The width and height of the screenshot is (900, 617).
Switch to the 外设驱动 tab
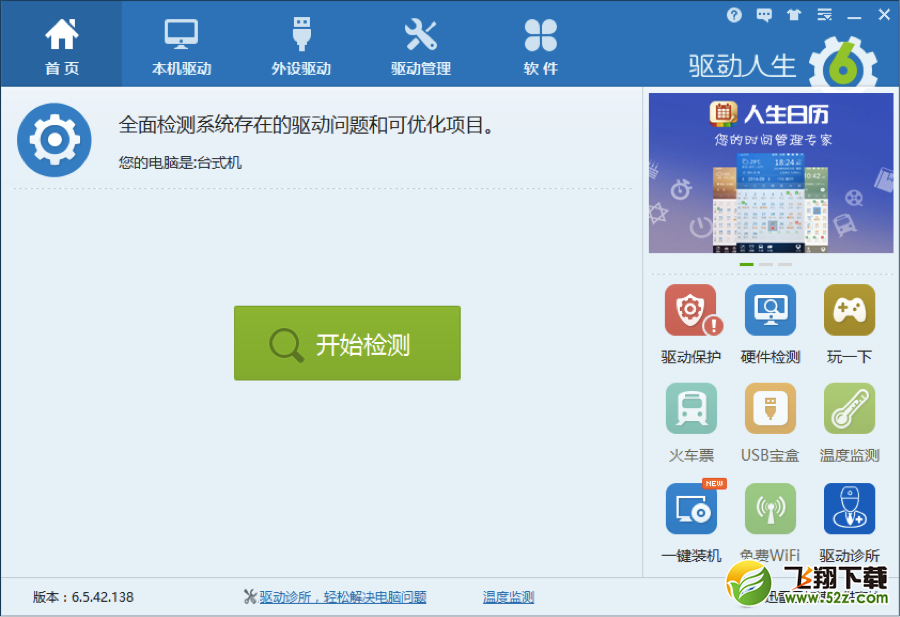301,45
